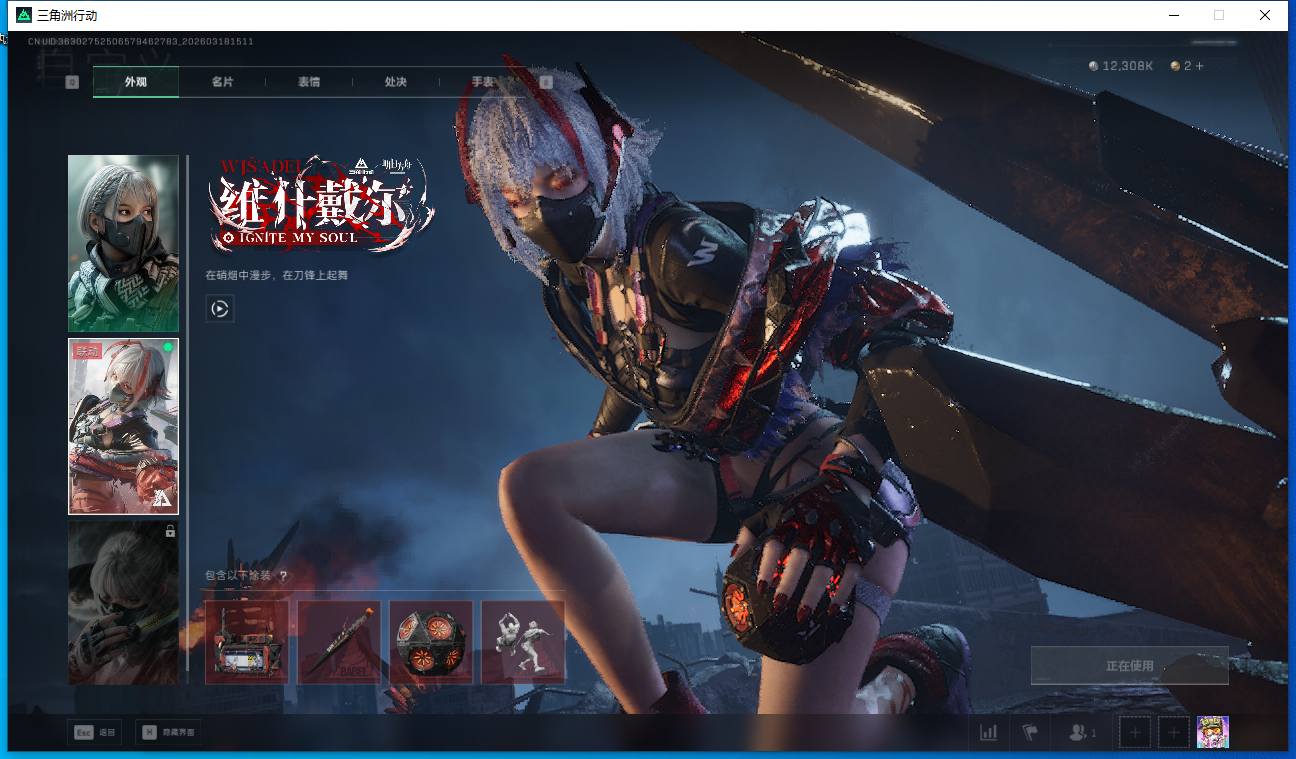Minimize the 三角洲行动 window

point(1173,15)
